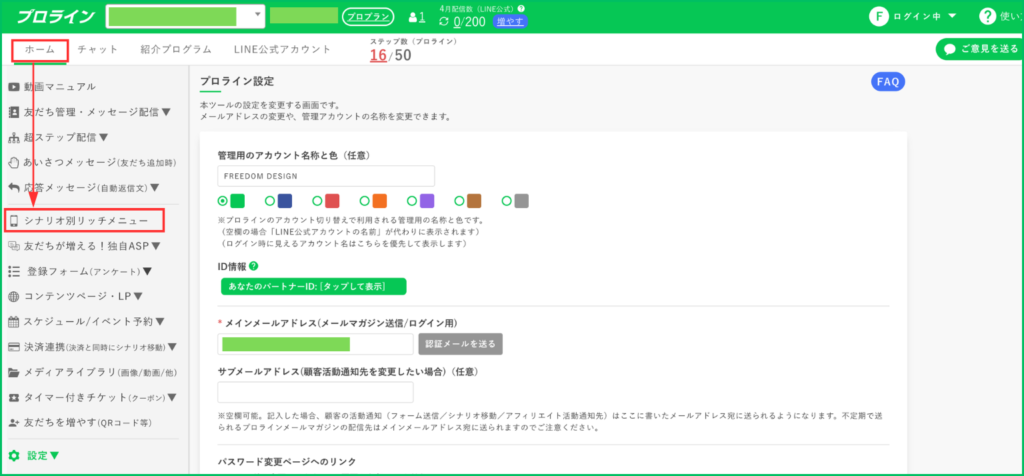Click the step count 16 link
Viewport: 1024px width, 476px height.
(378, 56)
